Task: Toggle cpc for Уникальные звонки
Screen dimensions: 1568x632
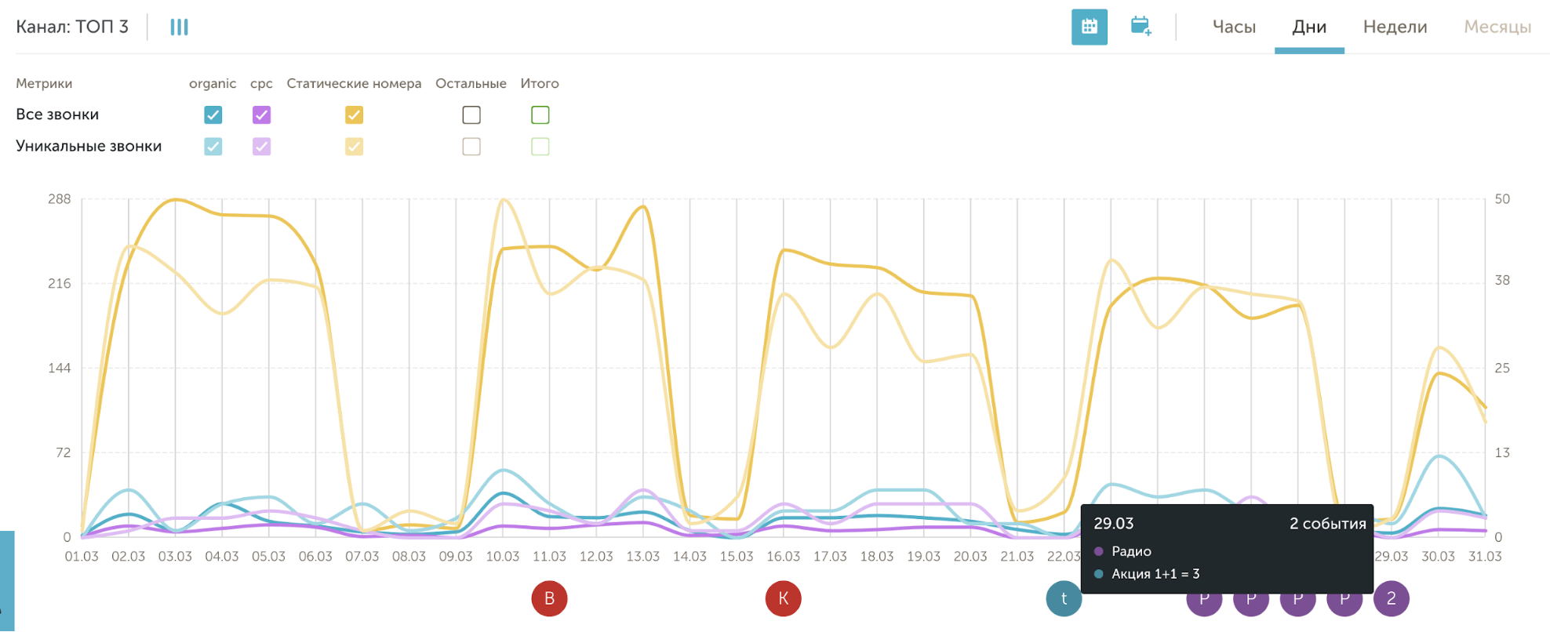Action: 261,147
